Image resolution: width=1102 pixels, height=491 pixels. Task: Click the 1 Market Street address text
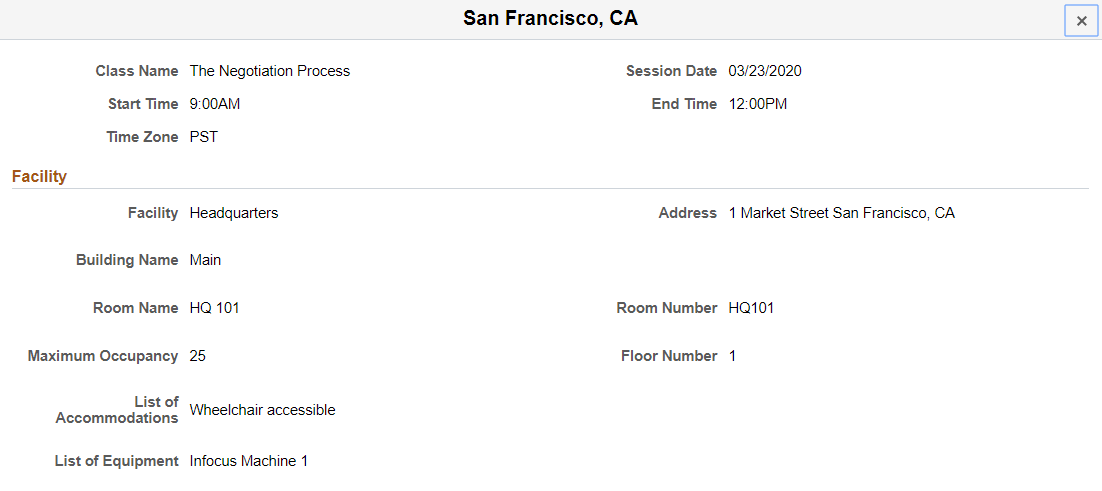point(842,213)
